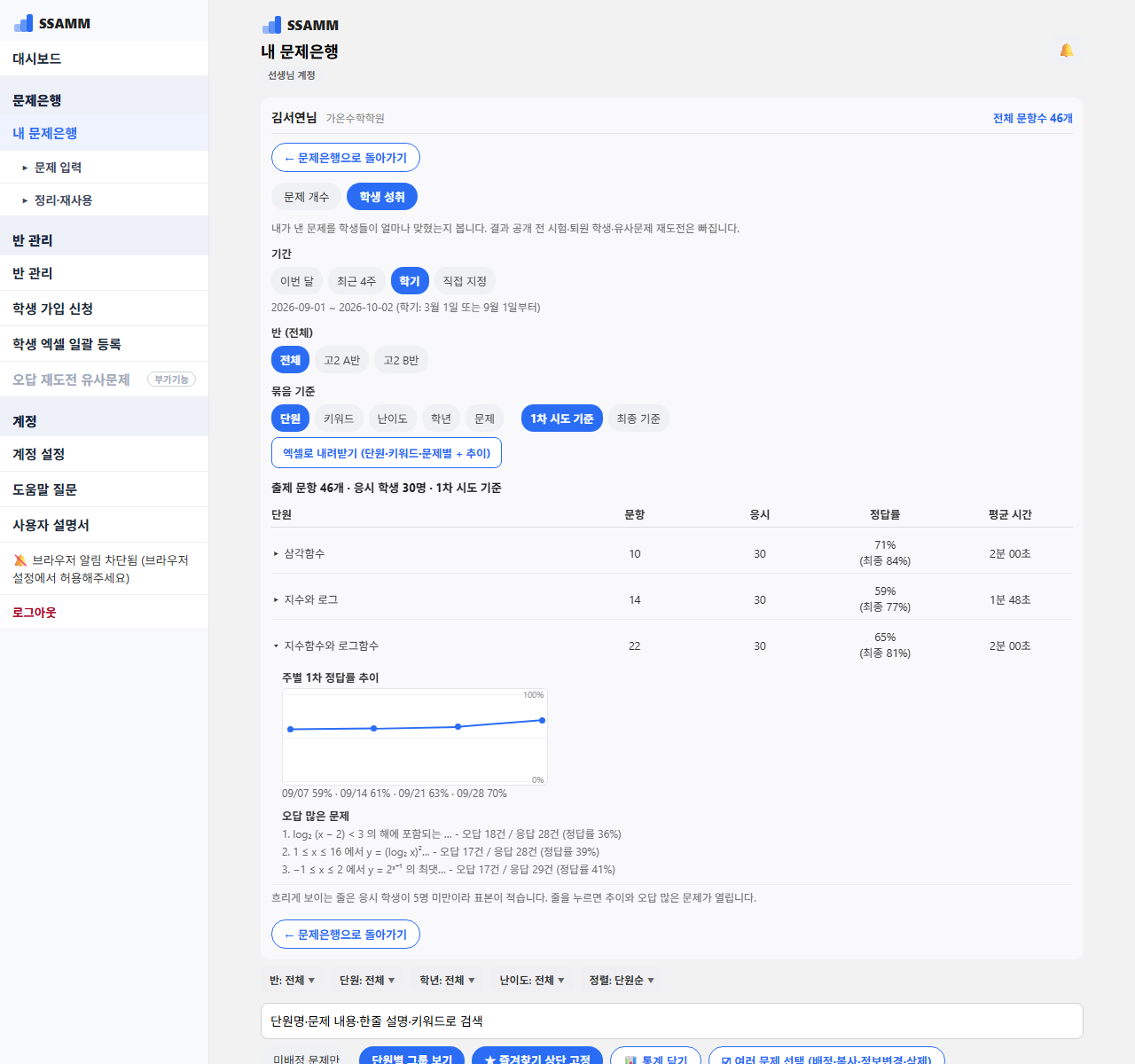
Task: Select the 최근 4주 period option
Action: 356,281
